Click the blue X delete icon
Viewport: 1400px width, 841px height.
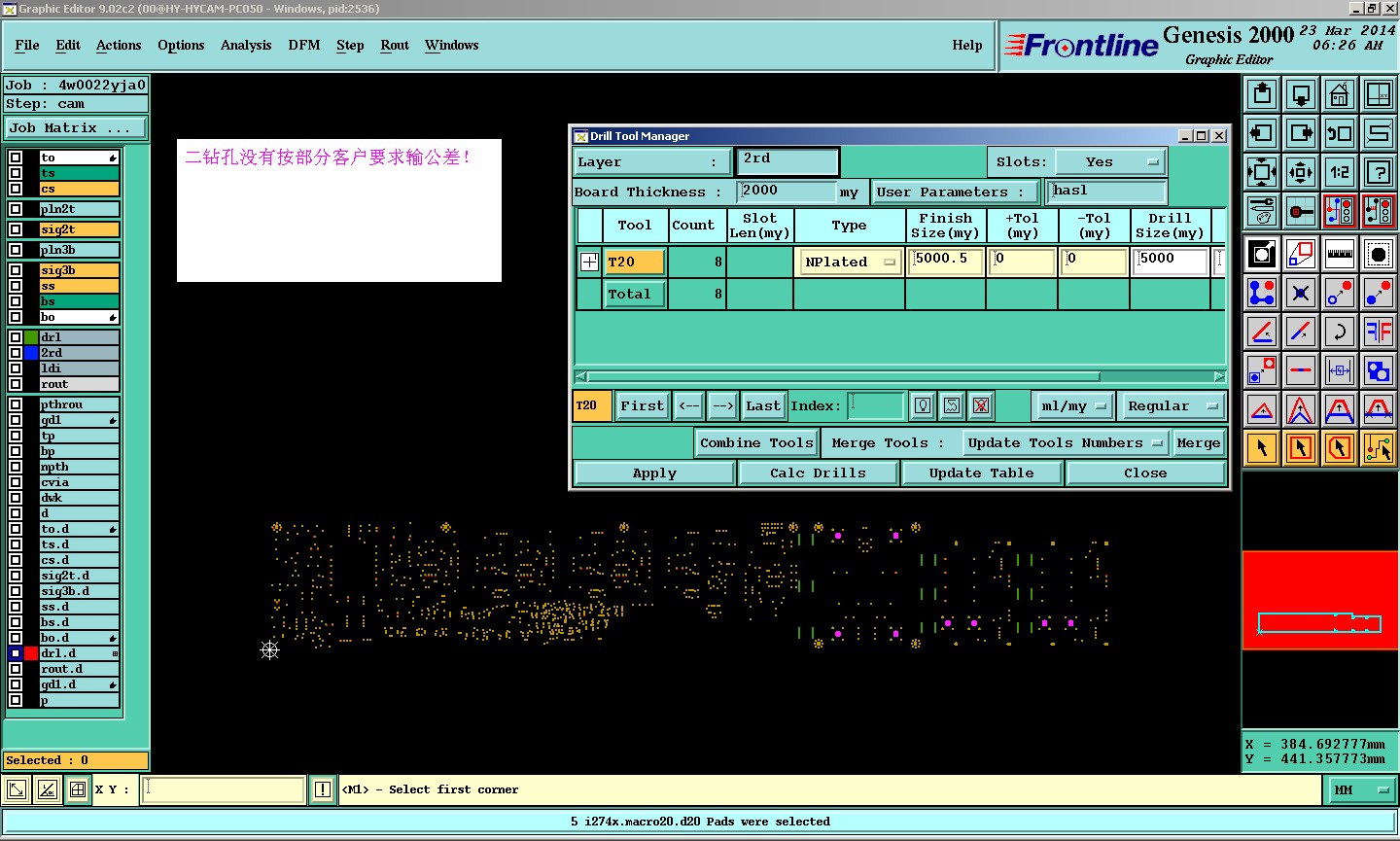tap(1301, 292)
